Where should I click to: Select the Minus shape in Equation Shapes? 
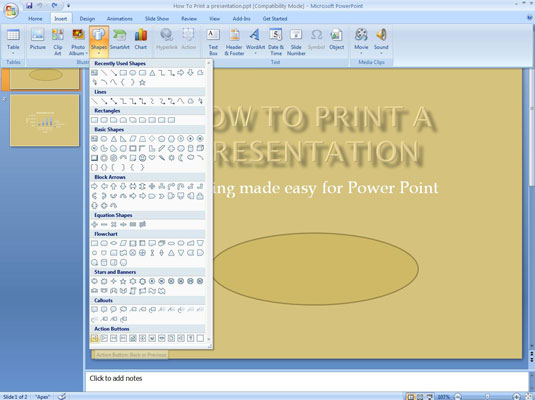104,224
